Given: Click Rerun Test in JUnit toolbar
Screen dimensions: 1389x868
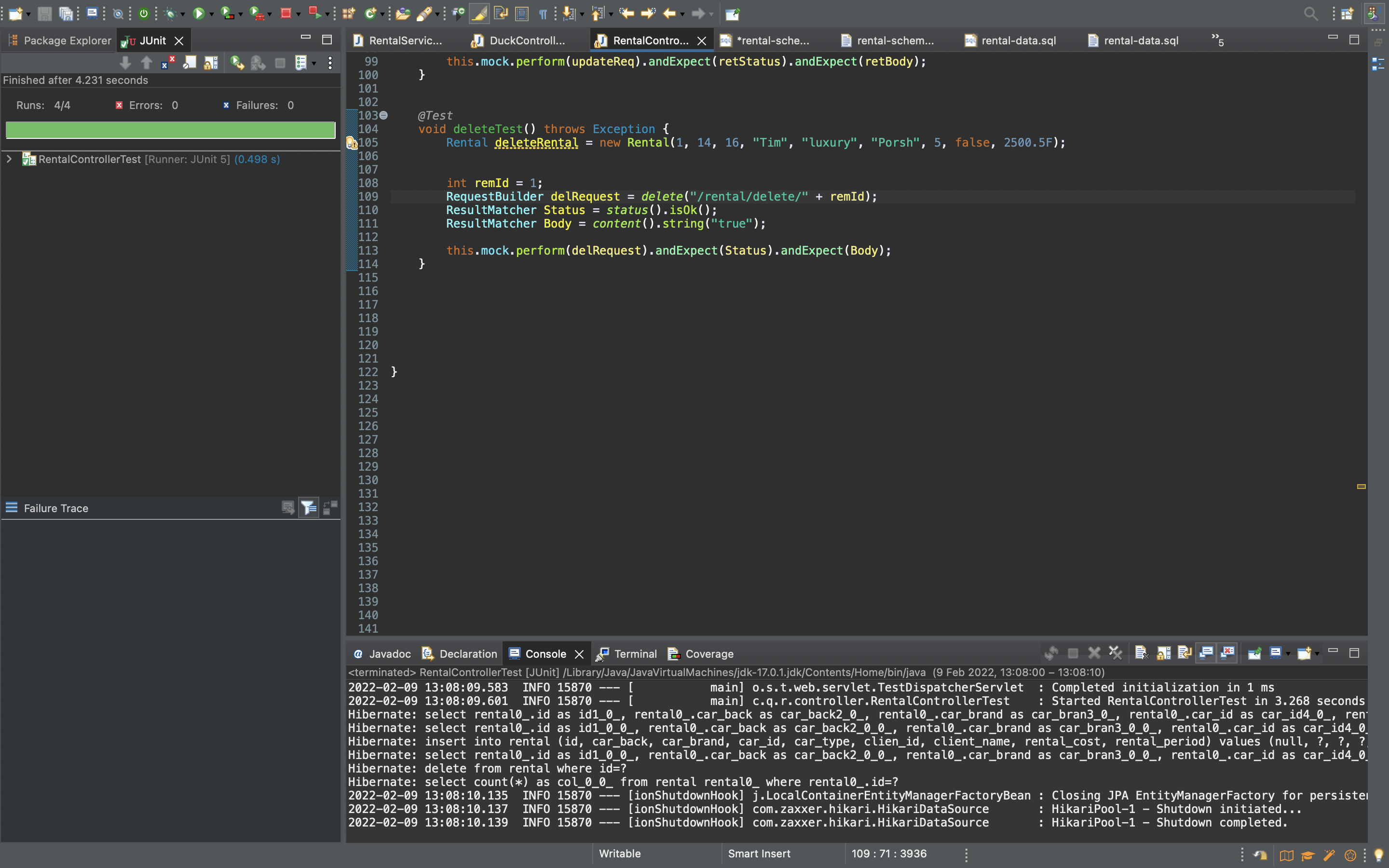Looking at the screenshot, I should click(x=236, y=63).
